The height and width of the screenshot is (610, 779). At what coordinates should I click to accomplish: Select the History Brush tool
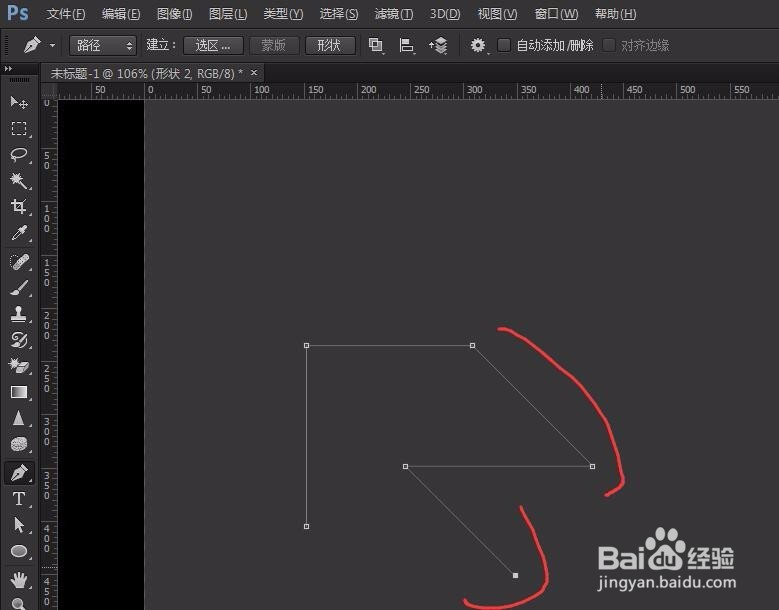[19, 340]
